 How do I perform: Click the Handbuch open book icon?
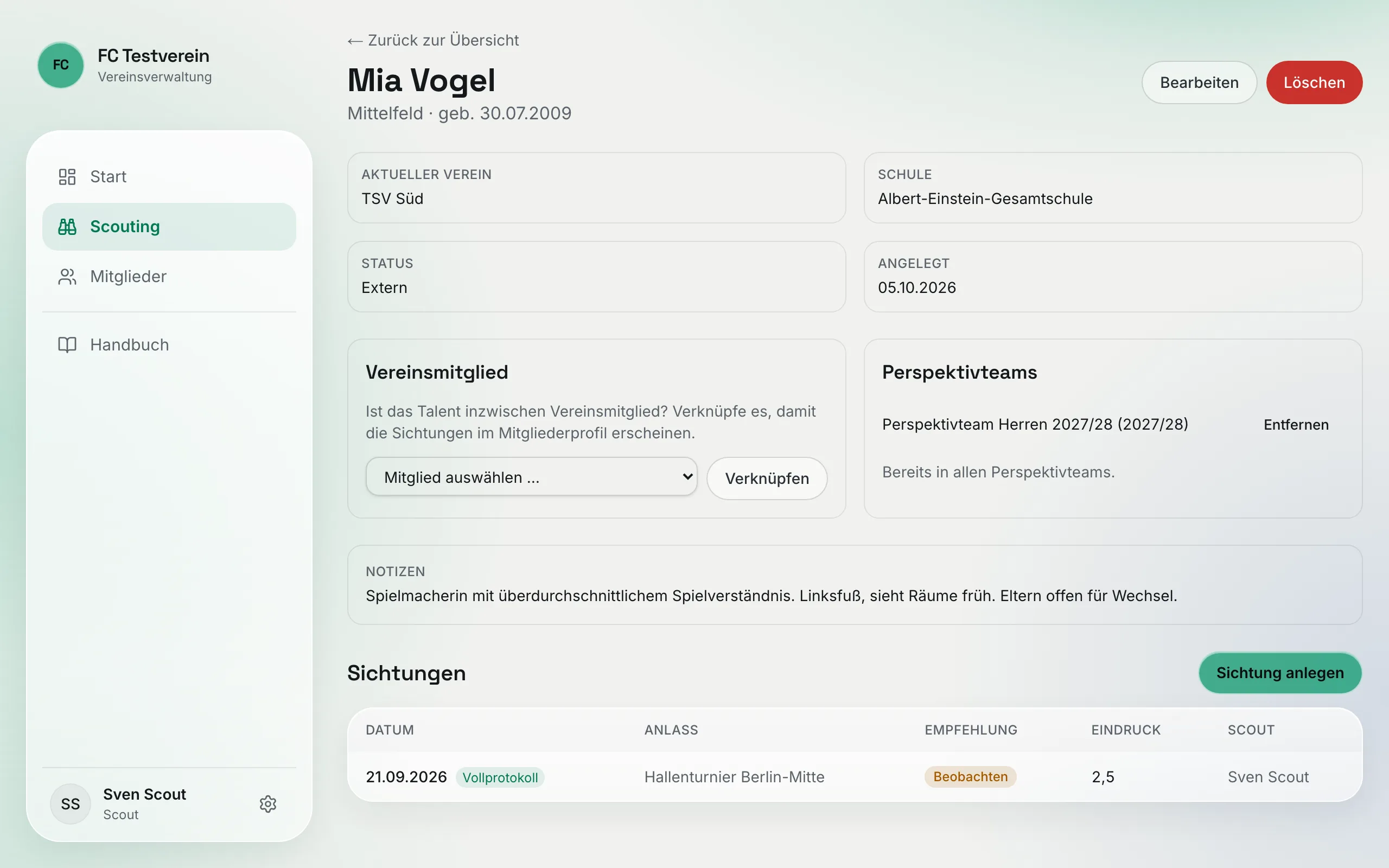(67, 345)
